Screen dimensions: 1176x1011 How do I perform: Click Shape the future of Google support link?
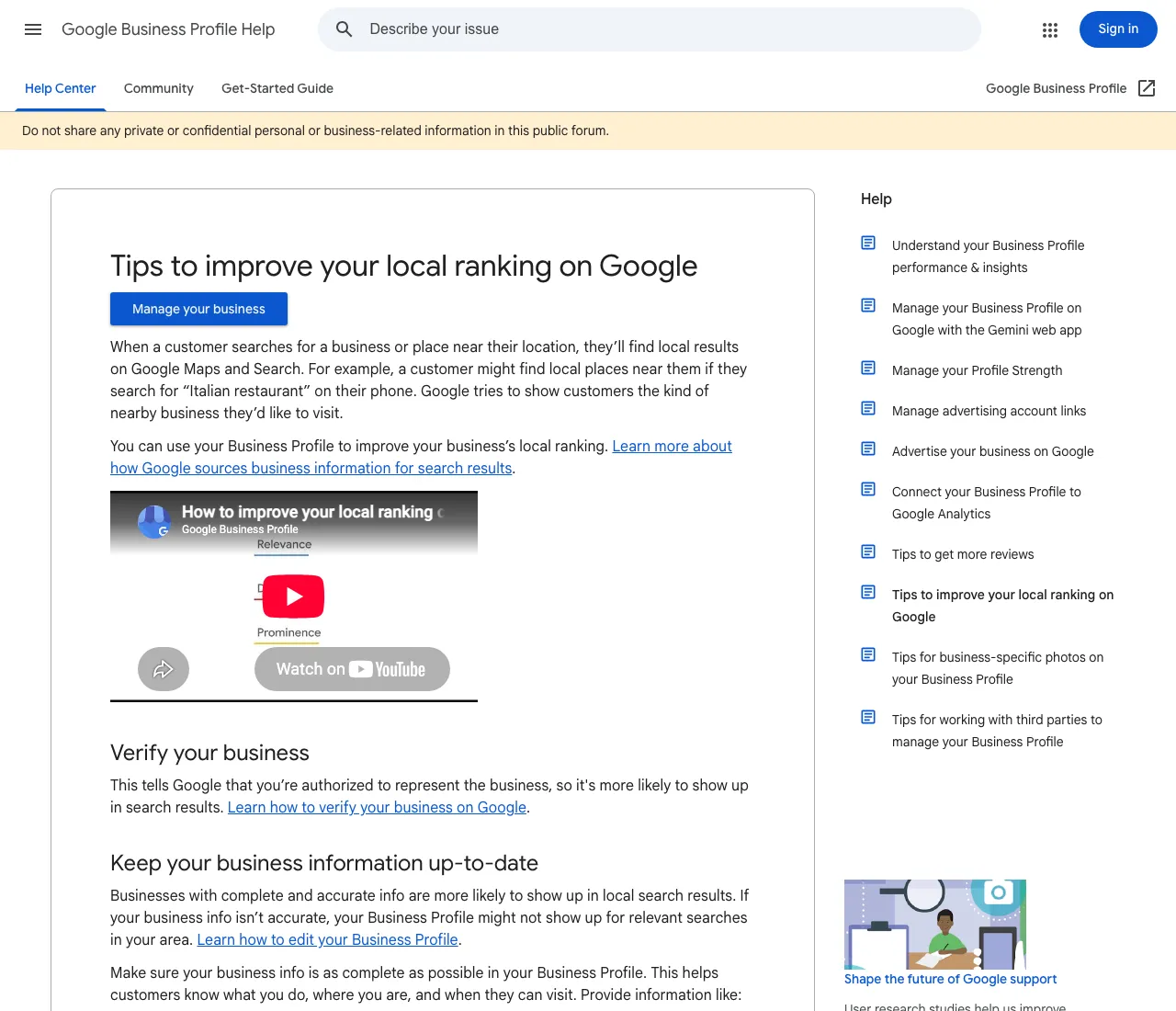tap(950, 979)
